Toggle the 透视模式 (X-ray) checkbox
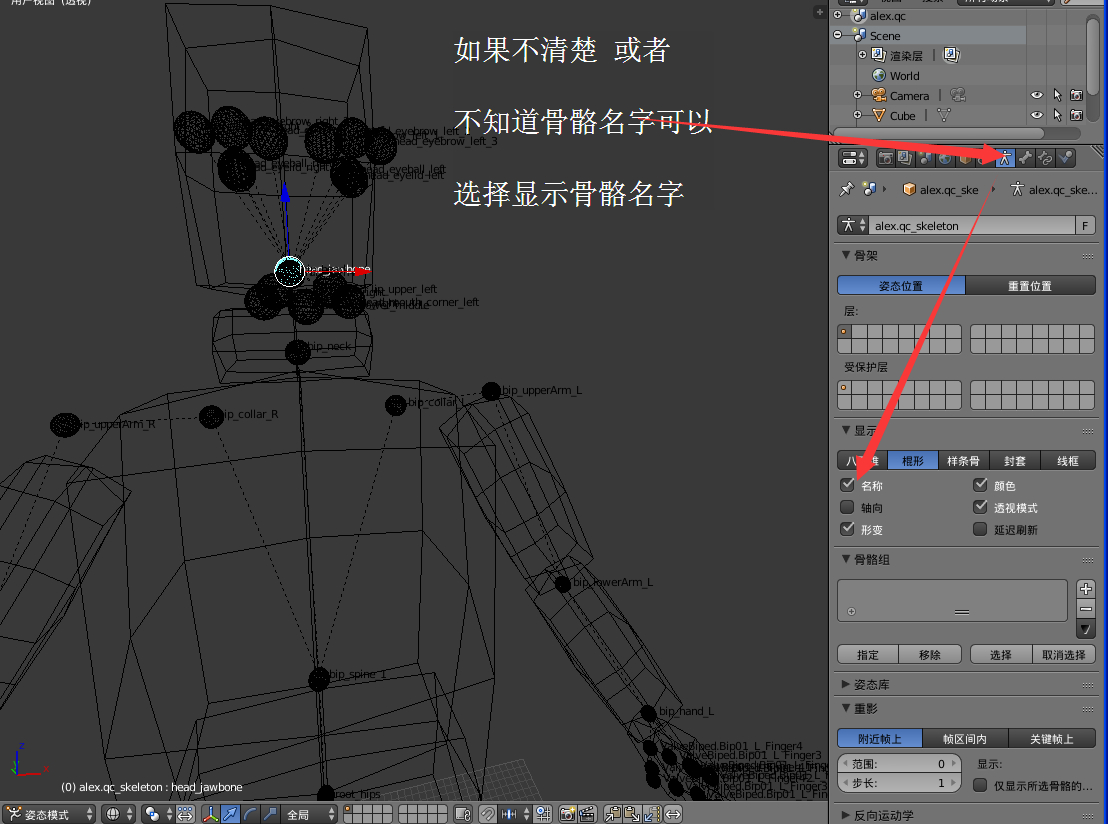The image size is (1108, 824). coord(980,507)
